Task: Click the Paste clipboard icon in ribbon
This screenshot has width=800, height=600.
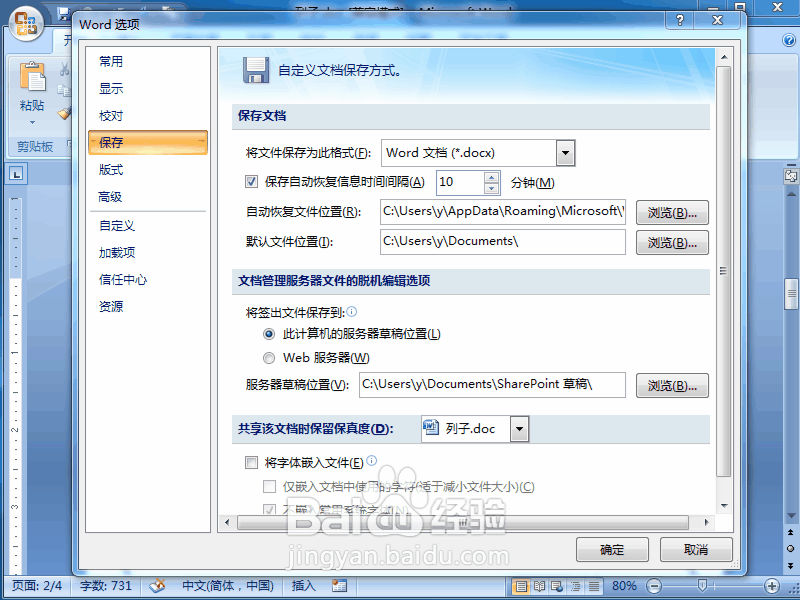Action: (33, 78)
